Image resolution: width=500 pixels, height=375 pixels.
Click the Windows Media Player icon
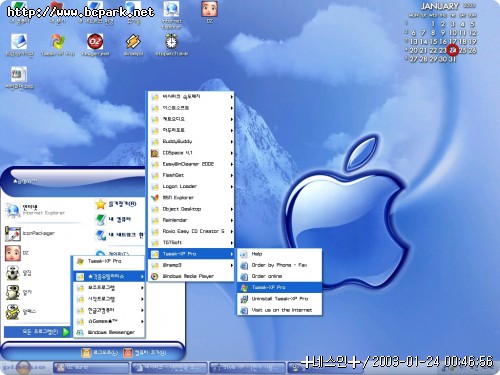[x=155, y=276]
